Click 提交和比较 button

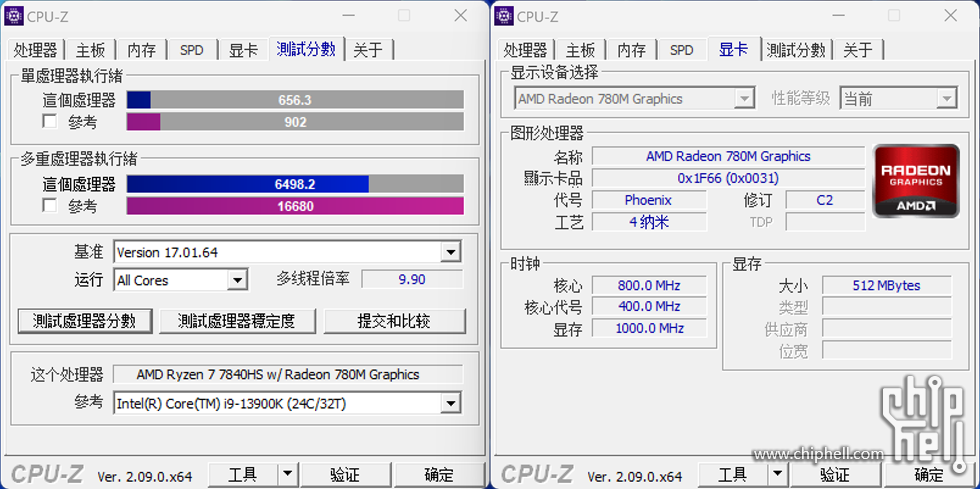(x=394, y=321)
